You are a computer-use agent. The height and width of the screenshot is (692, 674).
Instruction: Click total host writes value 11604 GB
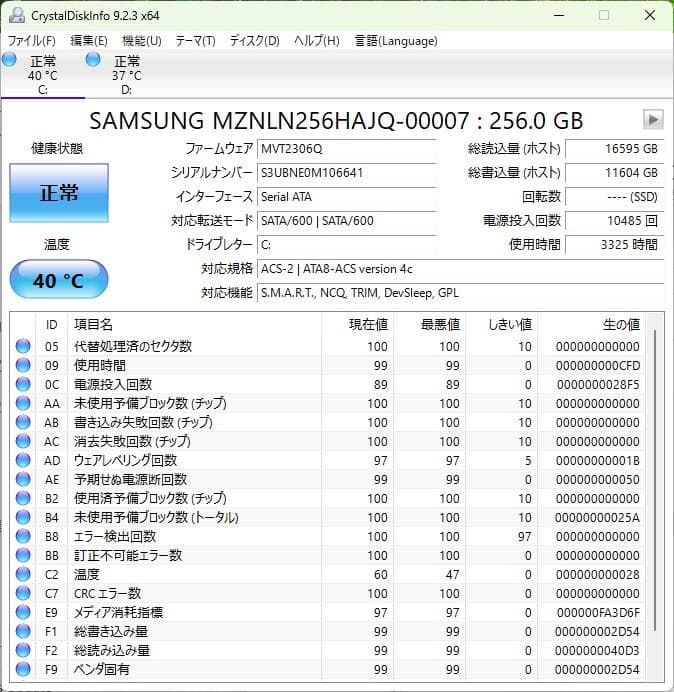[x=614, y=173]
